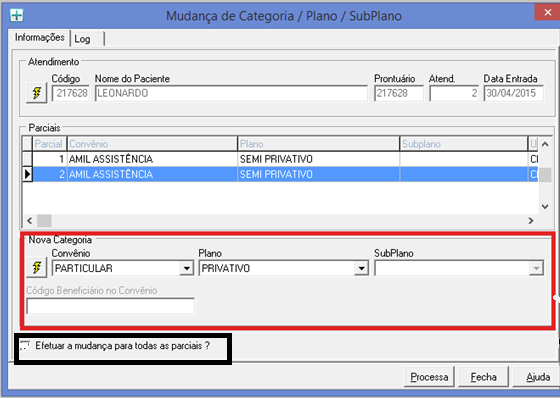Open the SubPlano dropdown arrow
The height and width of the screenshot is (398, 560).
[536, 268]
